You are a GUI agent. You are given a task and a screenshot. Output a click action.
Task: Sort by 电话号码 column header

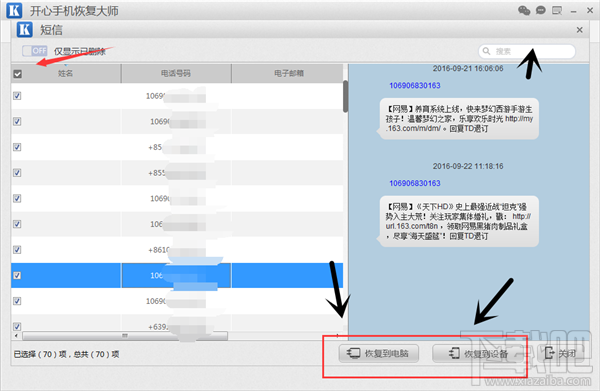[176, 73]
